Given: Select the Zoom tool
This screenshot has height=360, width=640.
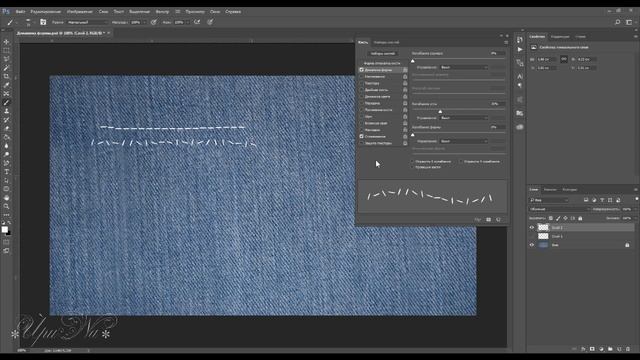Looking at the screenshot, I should (6, 206).
